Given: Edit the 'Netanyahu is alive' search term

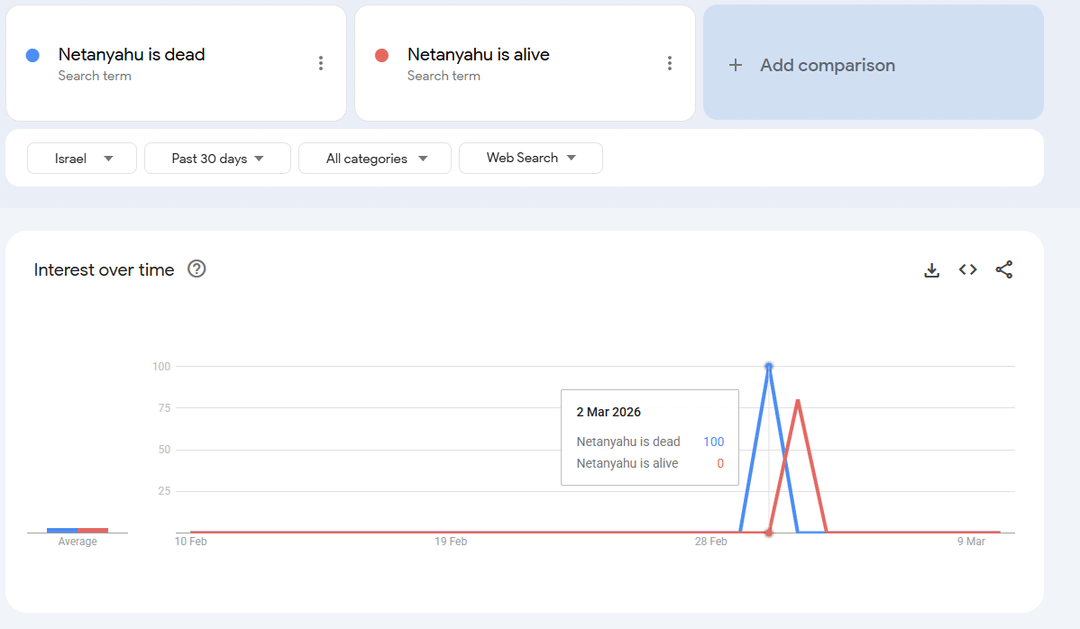Looking at the screenshot, I should [x=478, y=55].
